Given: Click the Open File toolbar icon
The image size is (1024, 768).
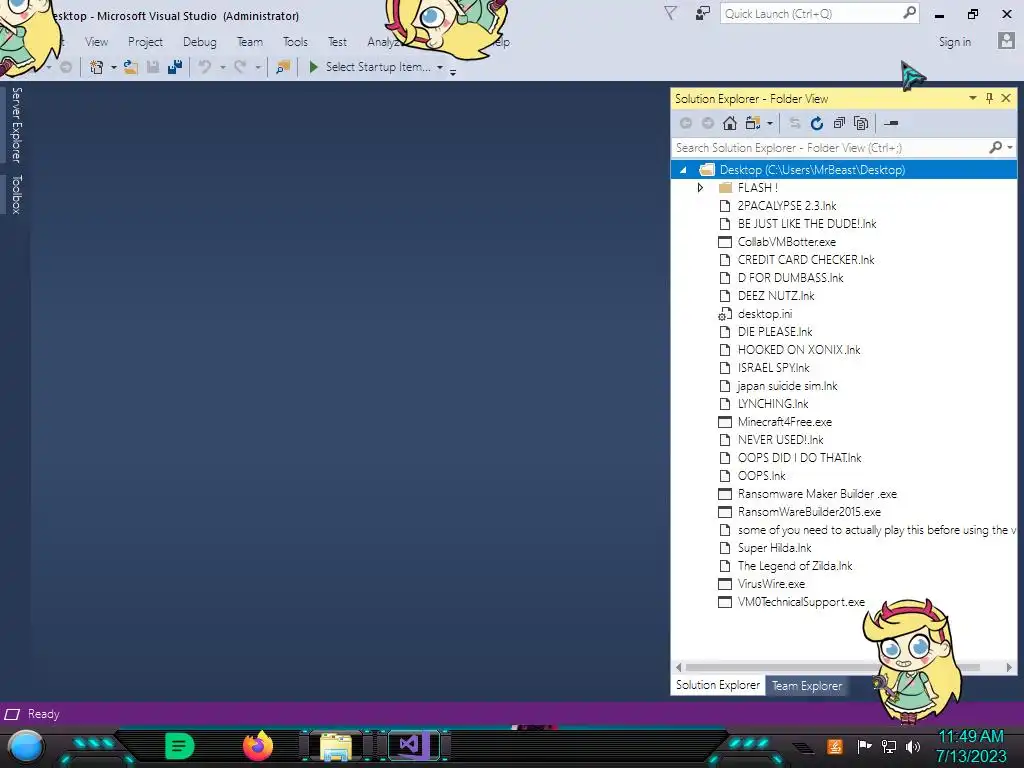Looking at the screenshot, I should 131,67.
